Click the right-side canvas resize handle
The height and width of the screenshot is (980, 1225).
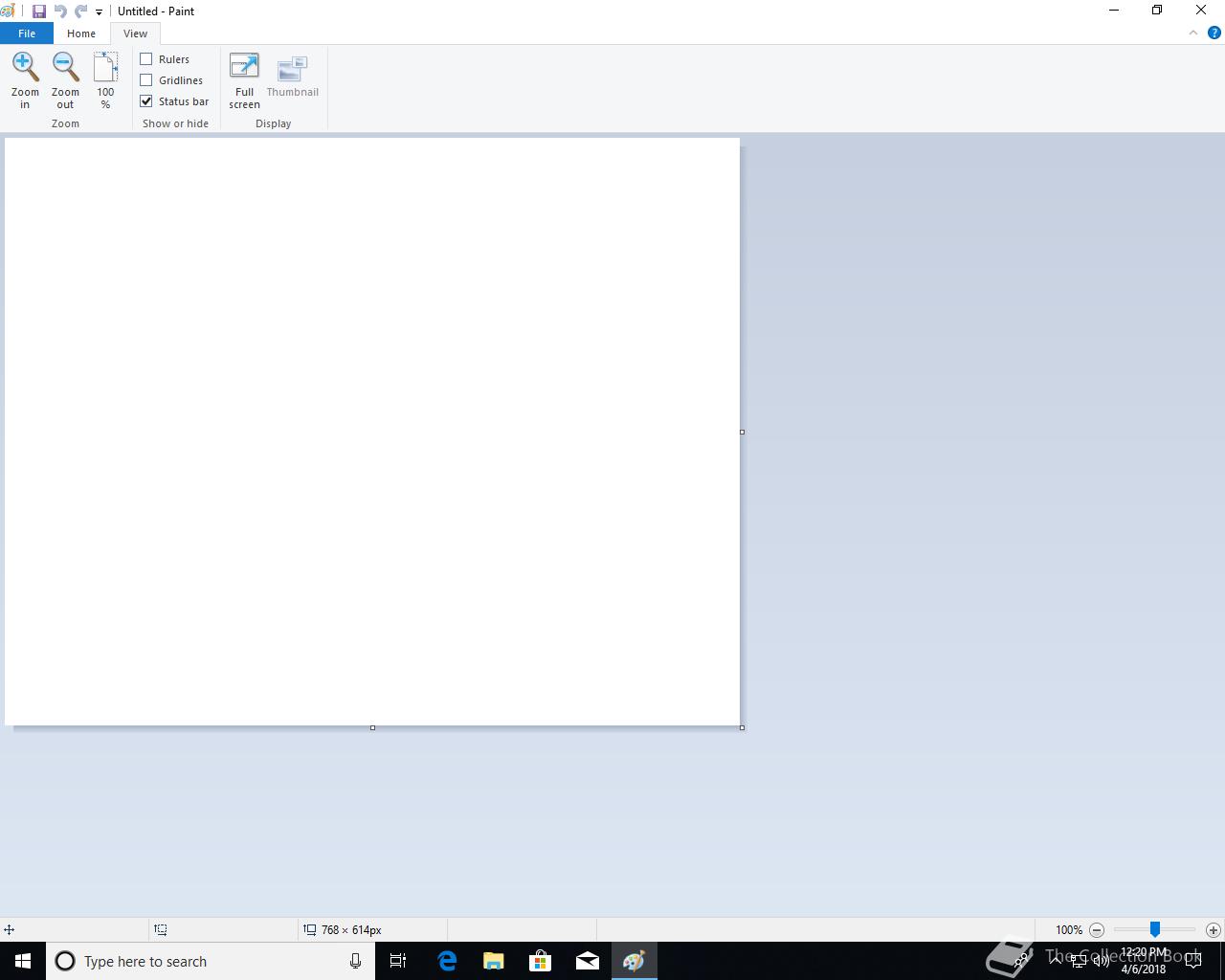click(x=742, y=432)
